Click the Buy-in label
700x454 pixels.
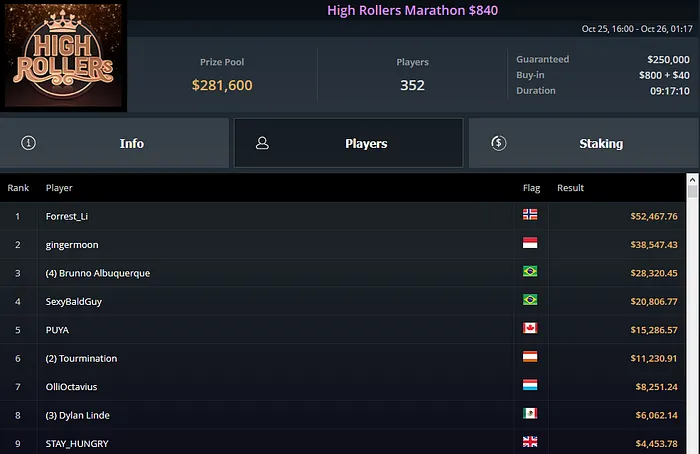pos(530,75)
